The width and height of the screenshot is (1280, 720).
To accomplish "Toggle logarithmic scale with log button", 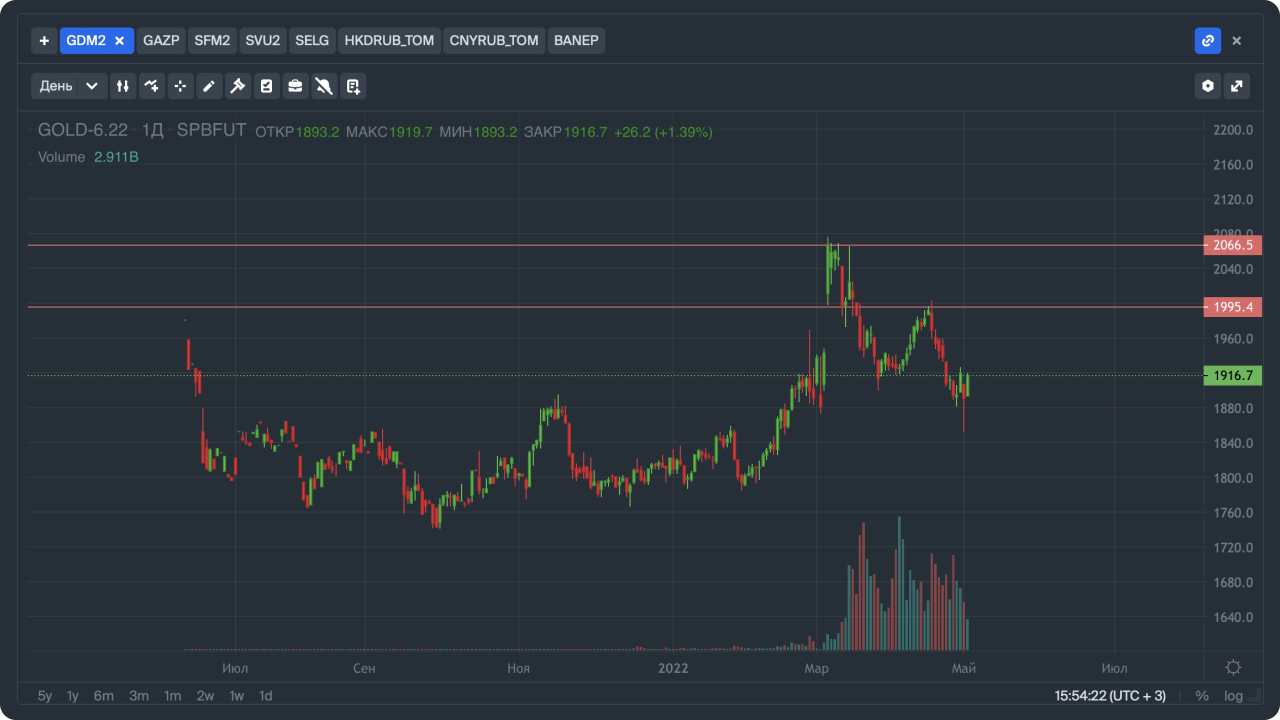I will (x=1234, y=696).
